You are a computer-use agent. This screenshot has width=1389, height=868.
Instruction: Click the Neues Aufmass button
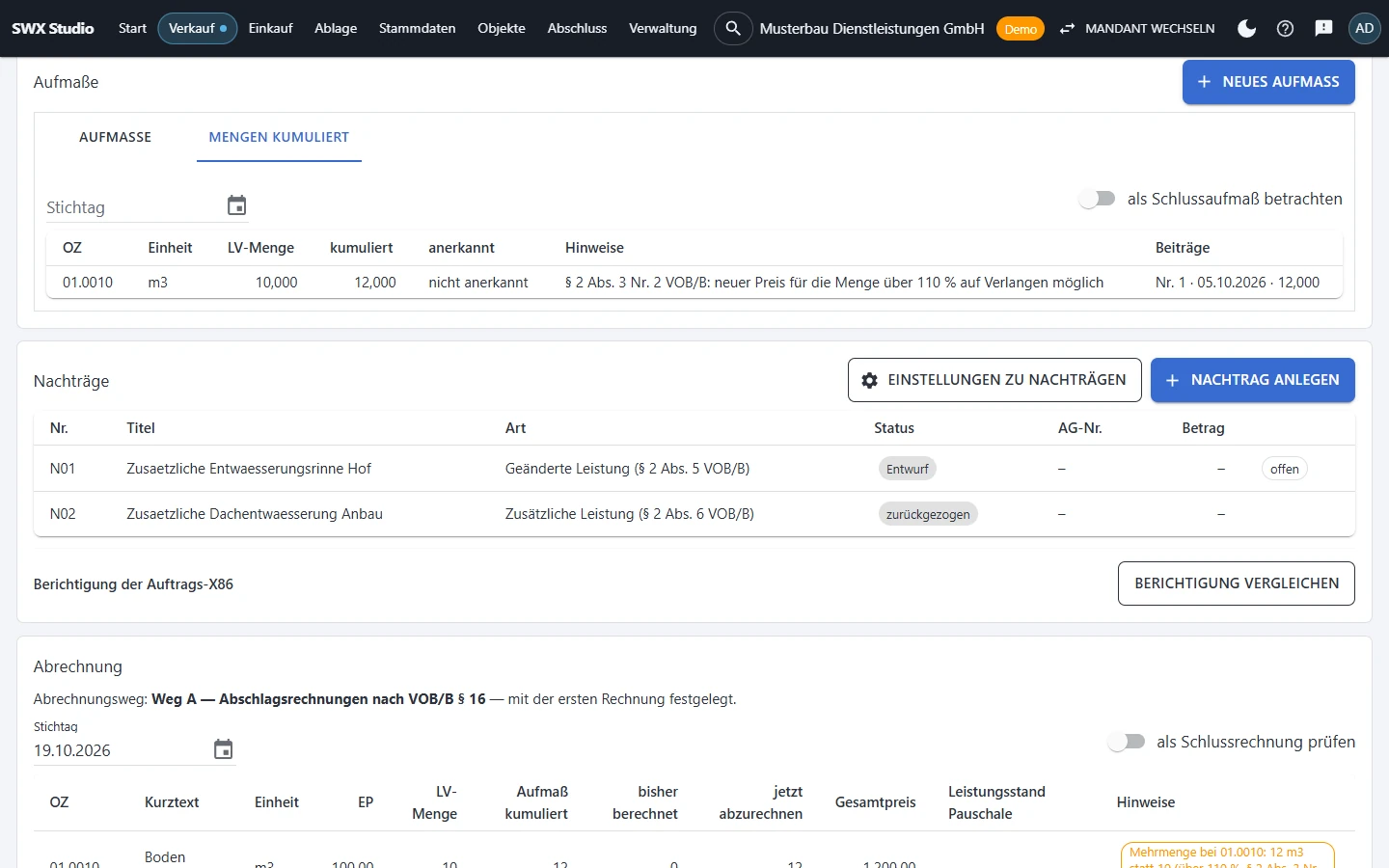pos(1268,82)
